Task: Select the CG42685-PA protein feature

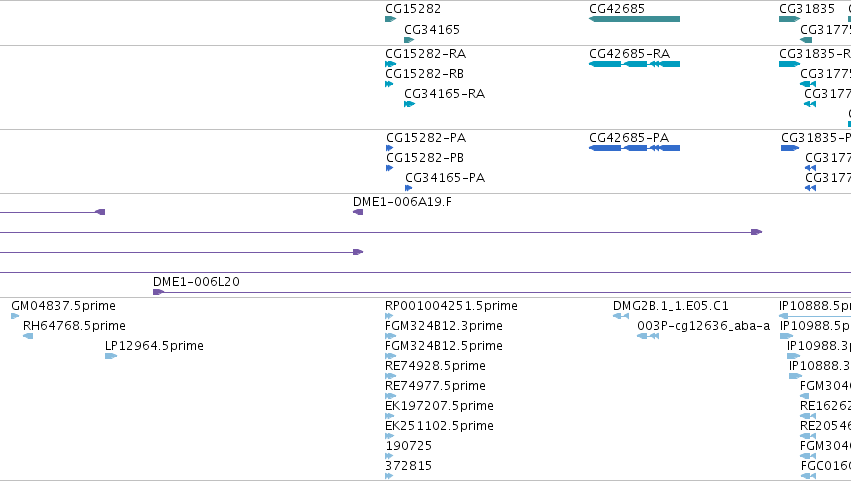Action: (634, 148)
